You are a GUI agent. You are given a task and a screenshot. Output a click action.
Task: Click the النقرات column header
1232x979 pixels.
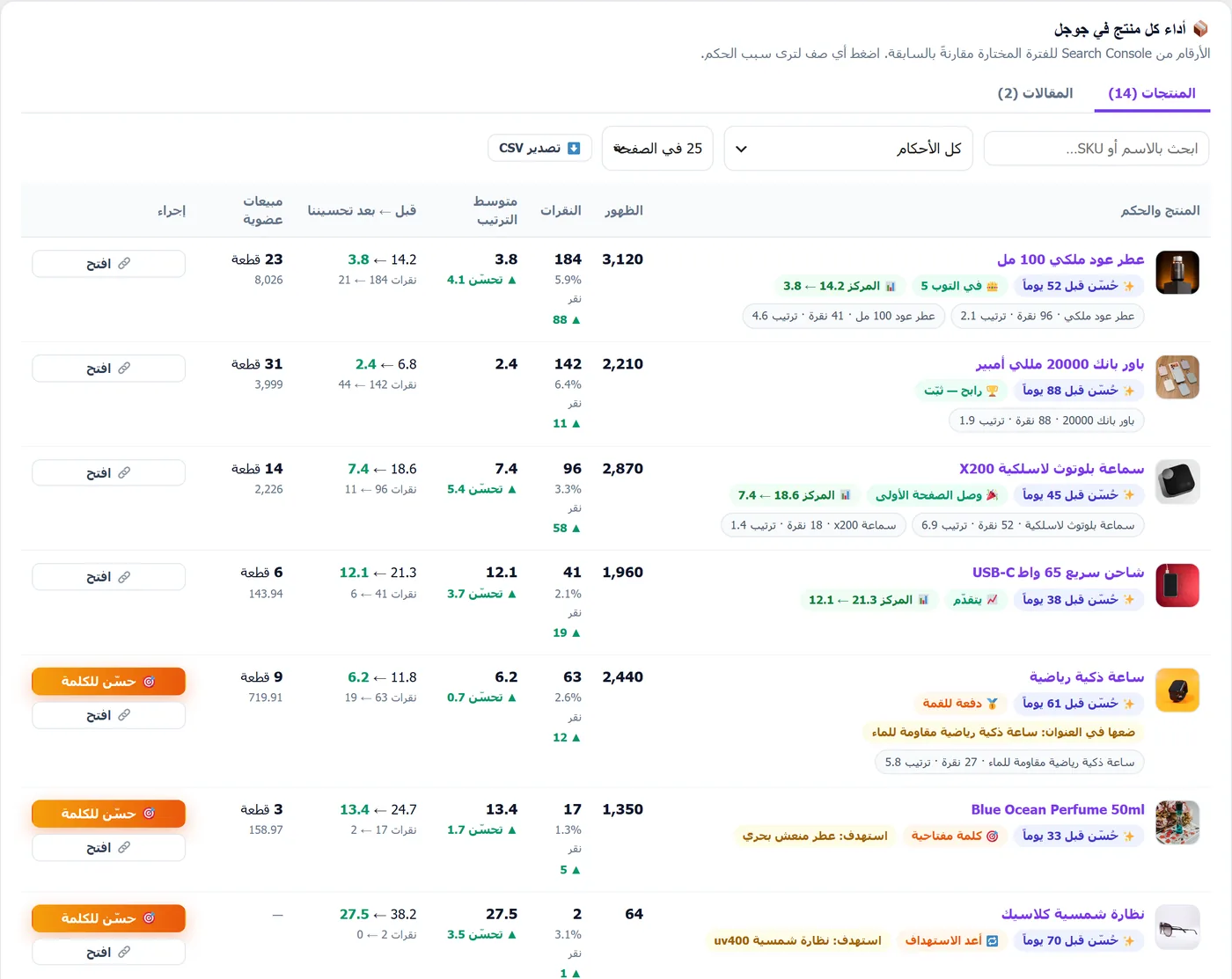point(561,211)
